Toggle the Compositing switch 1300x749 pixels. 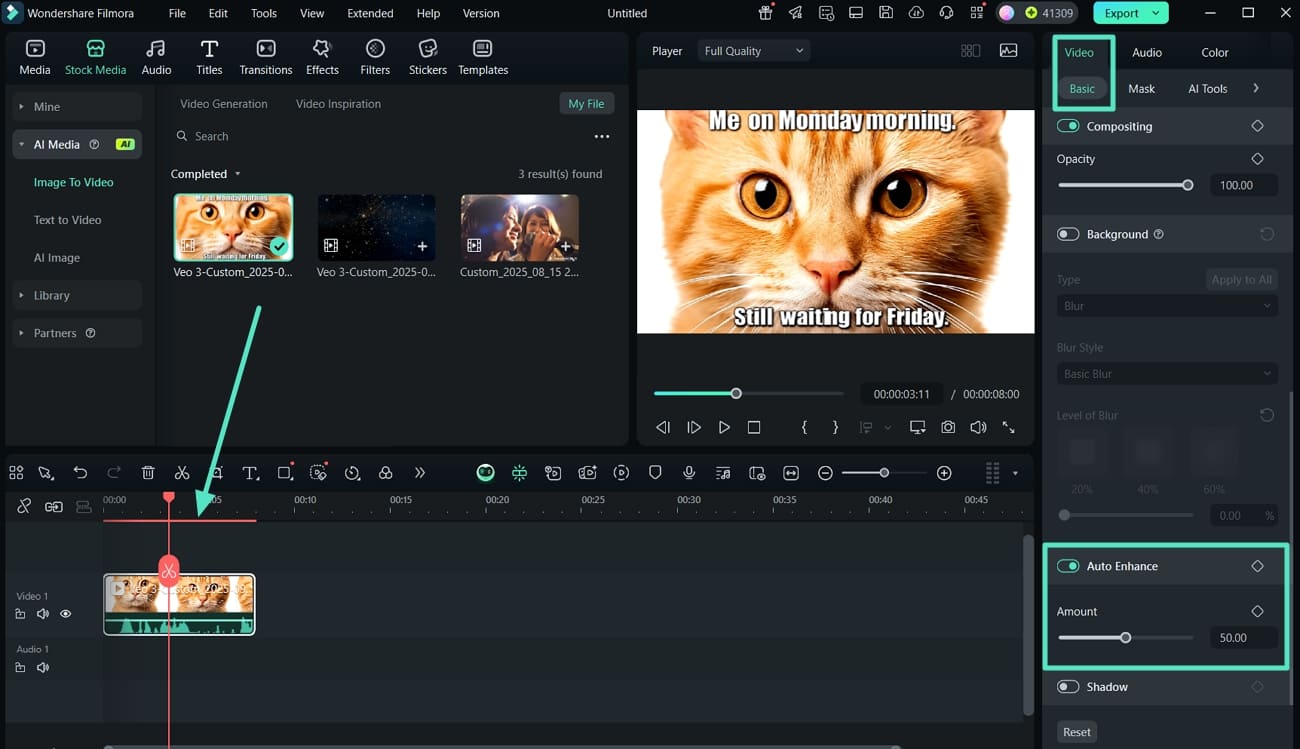[x=1068, y=126]
